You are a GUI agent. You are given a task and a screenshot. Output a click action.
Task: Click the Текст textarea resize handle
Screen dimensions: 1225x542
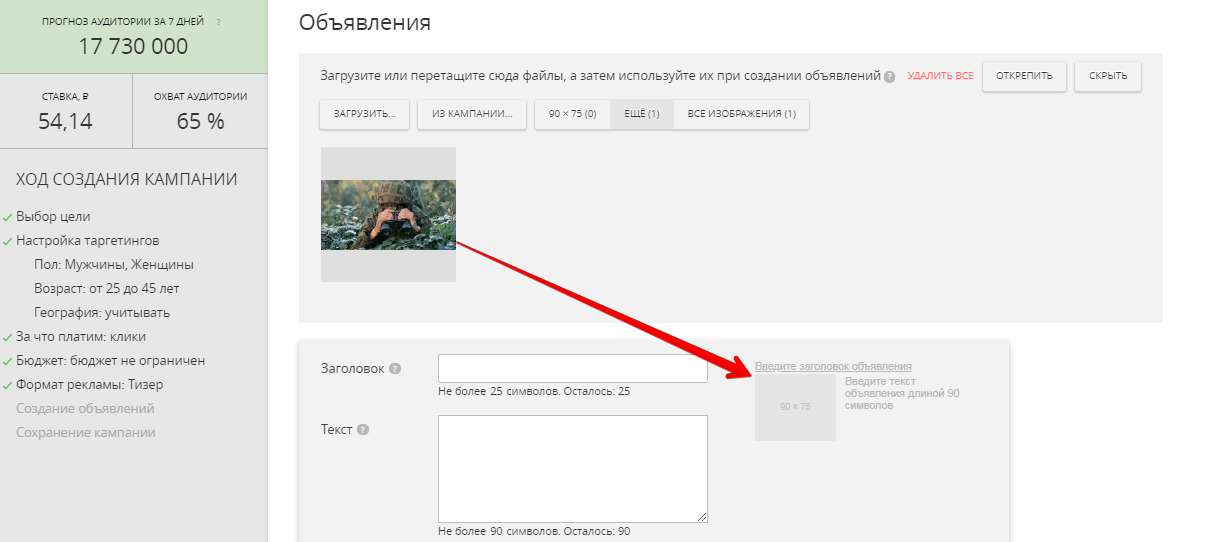tap(702, 517)
